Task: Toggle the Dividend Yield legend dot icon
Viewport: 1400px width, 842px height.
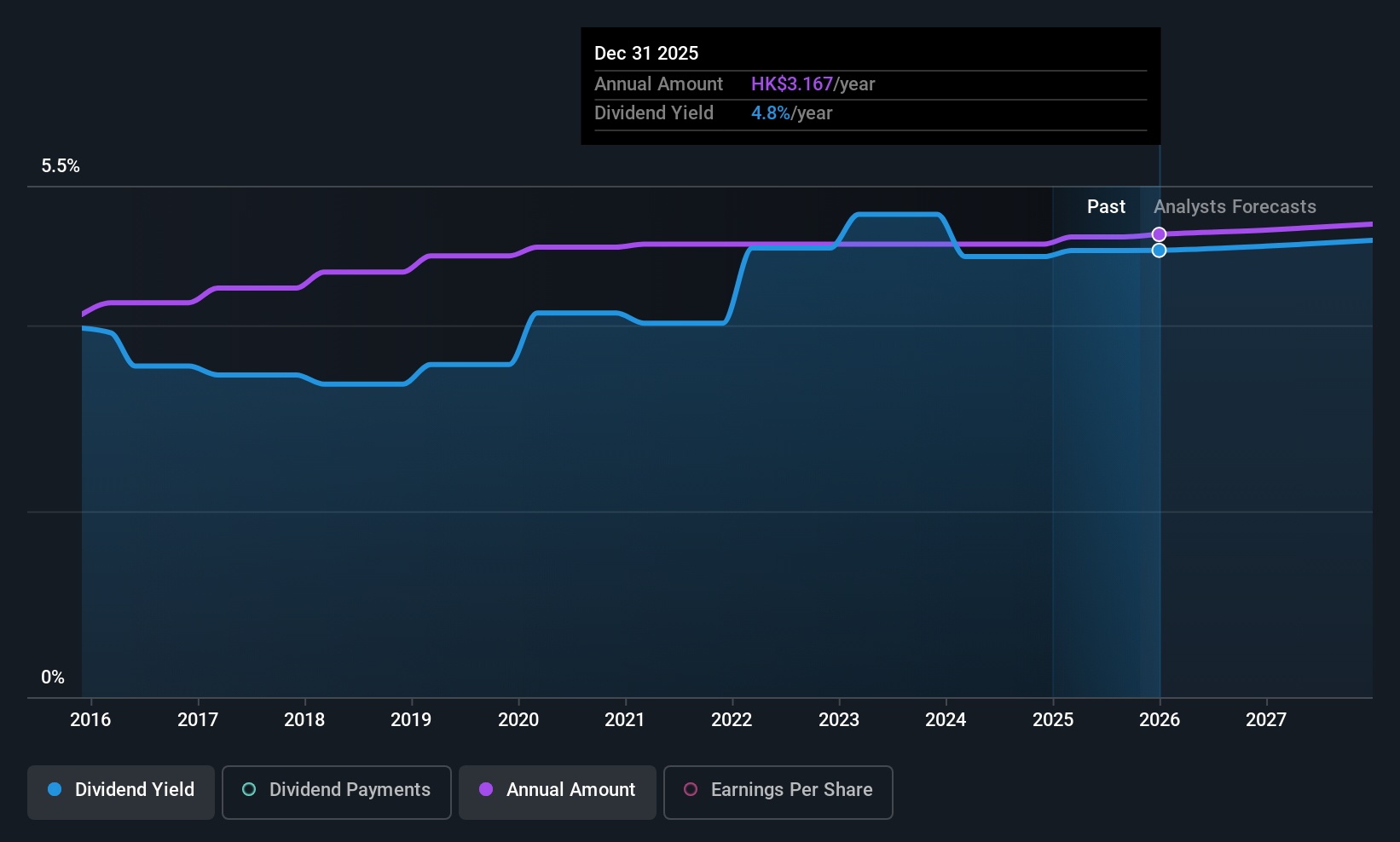Action: pos(54,790)
